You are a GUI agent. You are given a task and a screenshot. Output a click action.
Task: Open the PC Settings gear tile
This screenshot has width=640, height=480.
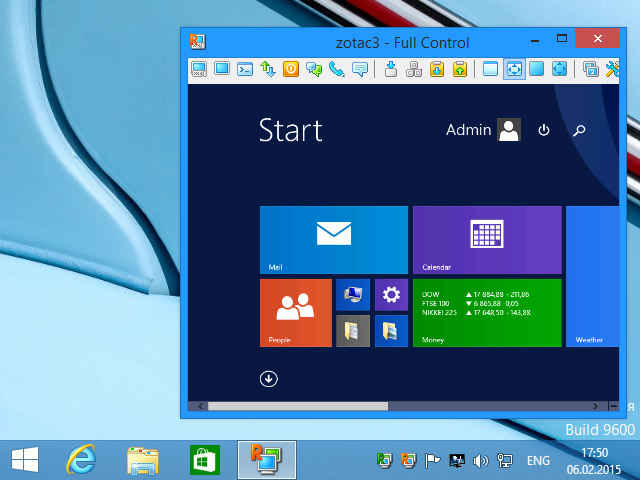click(391, 295)
